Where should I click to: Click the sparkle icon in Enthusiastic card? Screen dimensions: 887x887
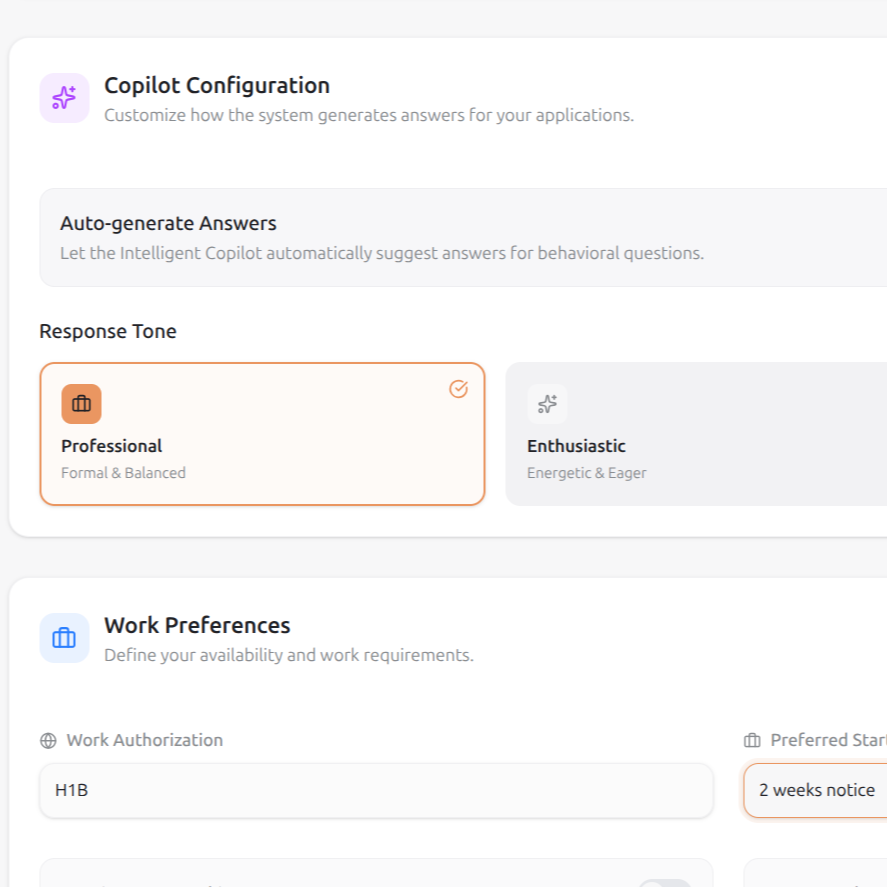[547, 404]
